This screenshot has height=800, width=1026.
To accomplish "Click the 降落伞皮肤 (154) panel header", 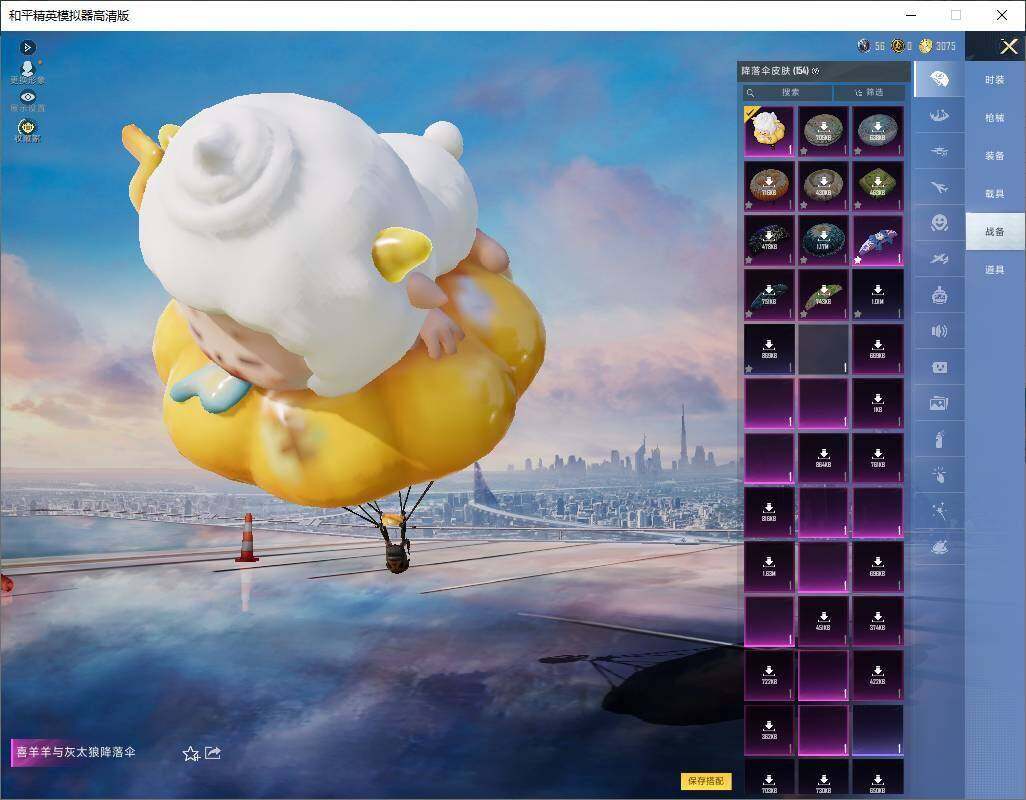I will [x=823, y=71].
